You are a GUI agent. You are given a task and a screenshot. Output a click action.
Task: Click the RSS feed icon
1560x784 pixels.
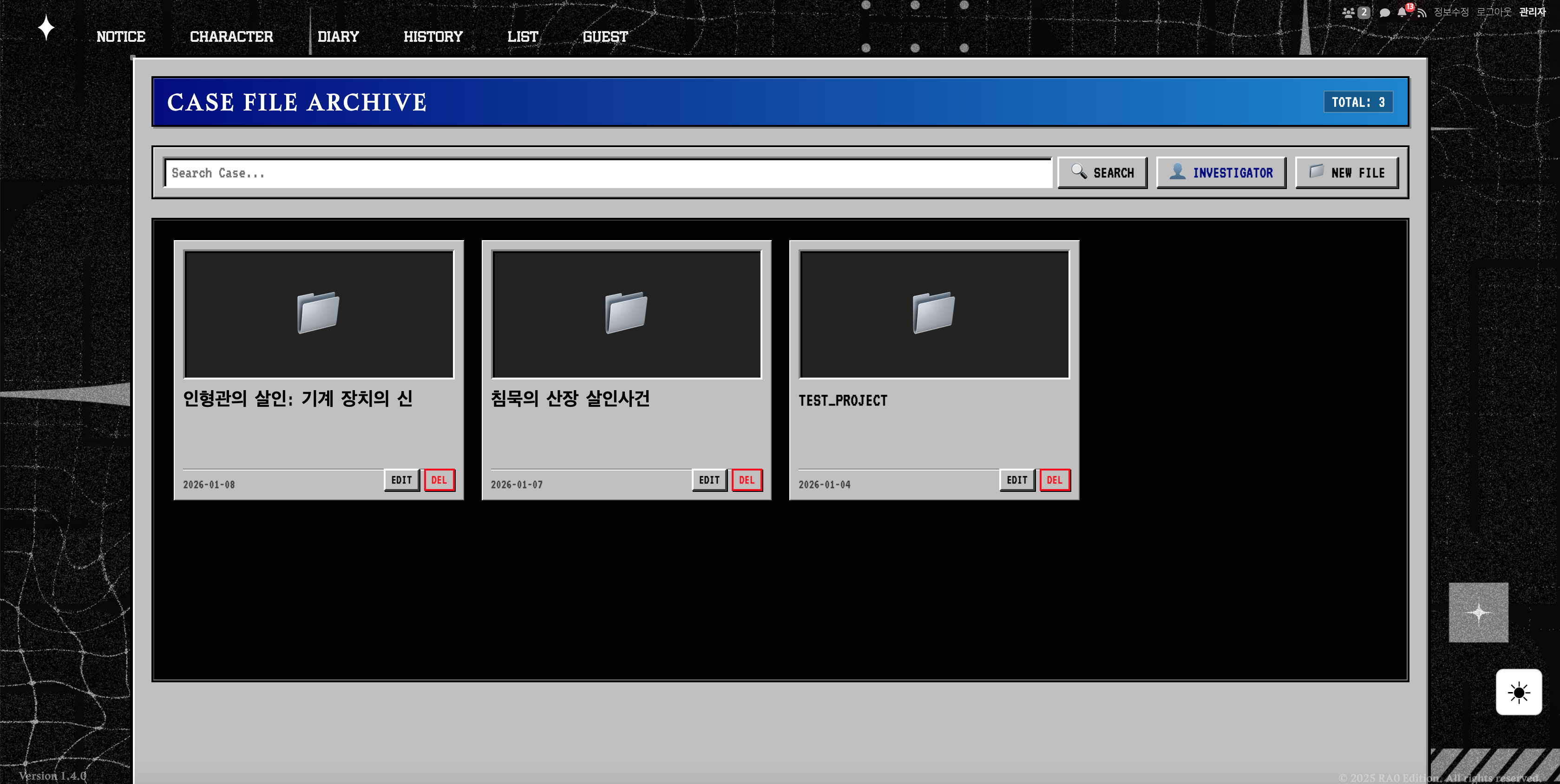click(x=1422, y=13)
